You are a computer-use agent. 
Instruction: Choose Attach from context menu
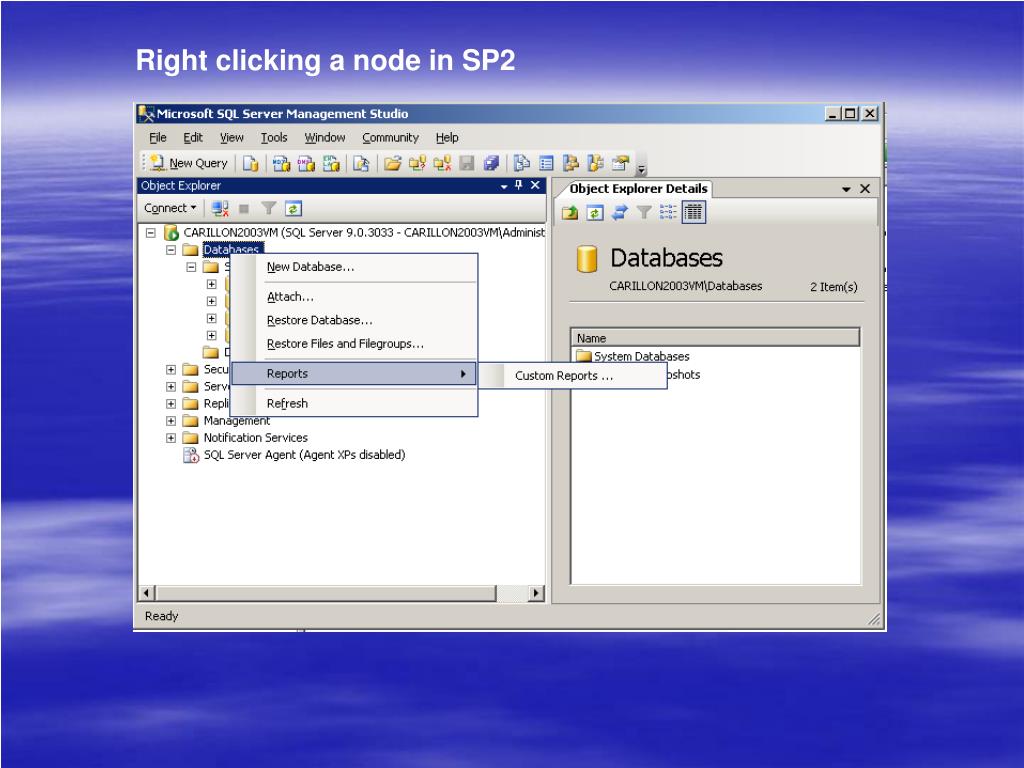click(x=355, y=297)
